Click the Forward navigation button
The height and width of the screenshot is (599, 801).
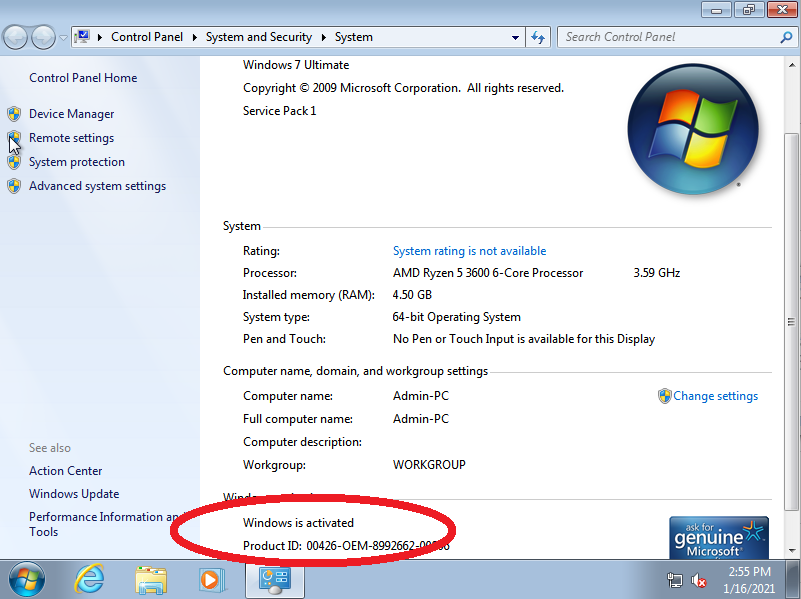[43, 37]
